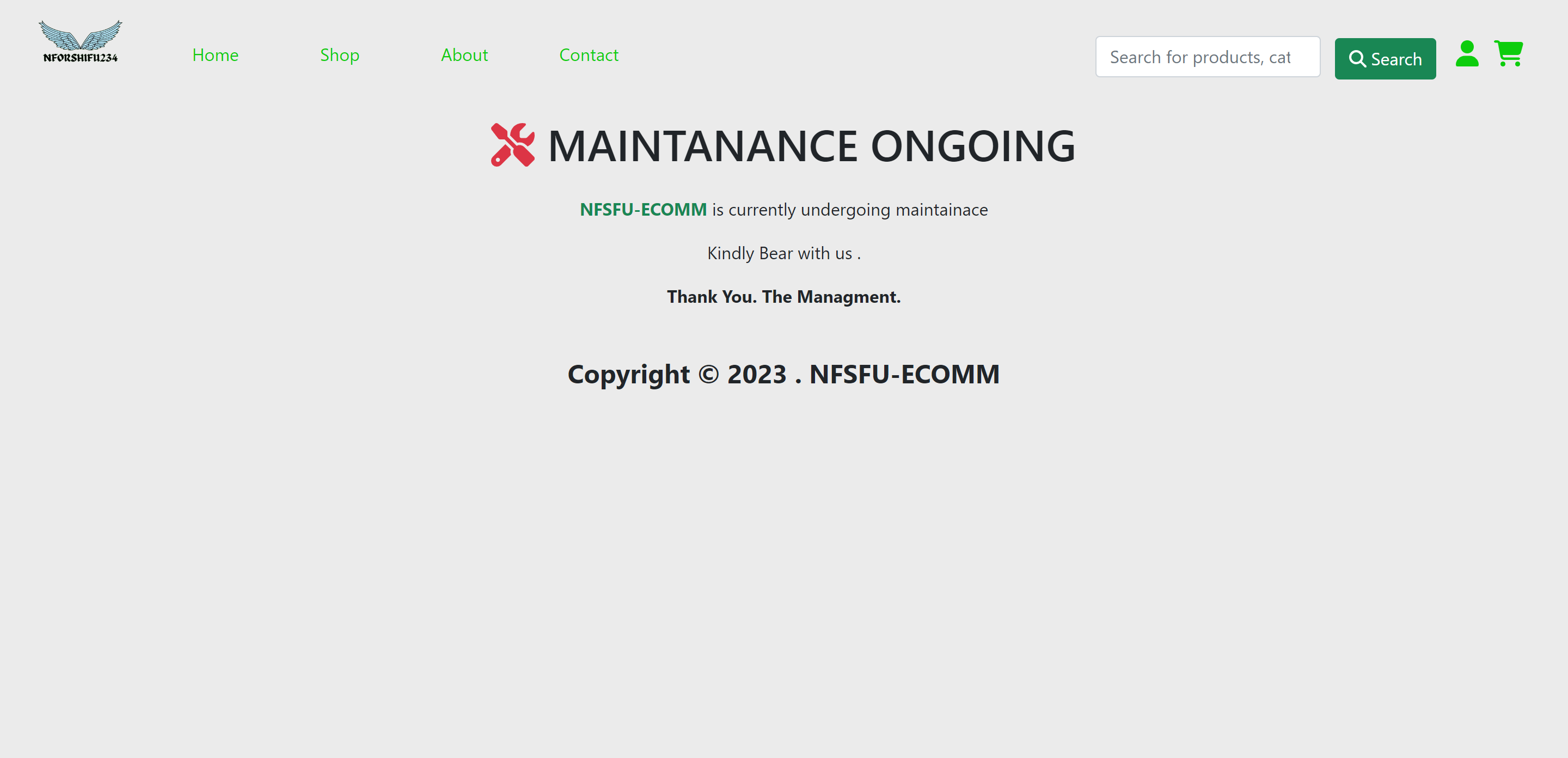Click the green NFSFU-ECOMM brand text
The width and height of the screenshot is (1568, 758).
pos(643,210)
